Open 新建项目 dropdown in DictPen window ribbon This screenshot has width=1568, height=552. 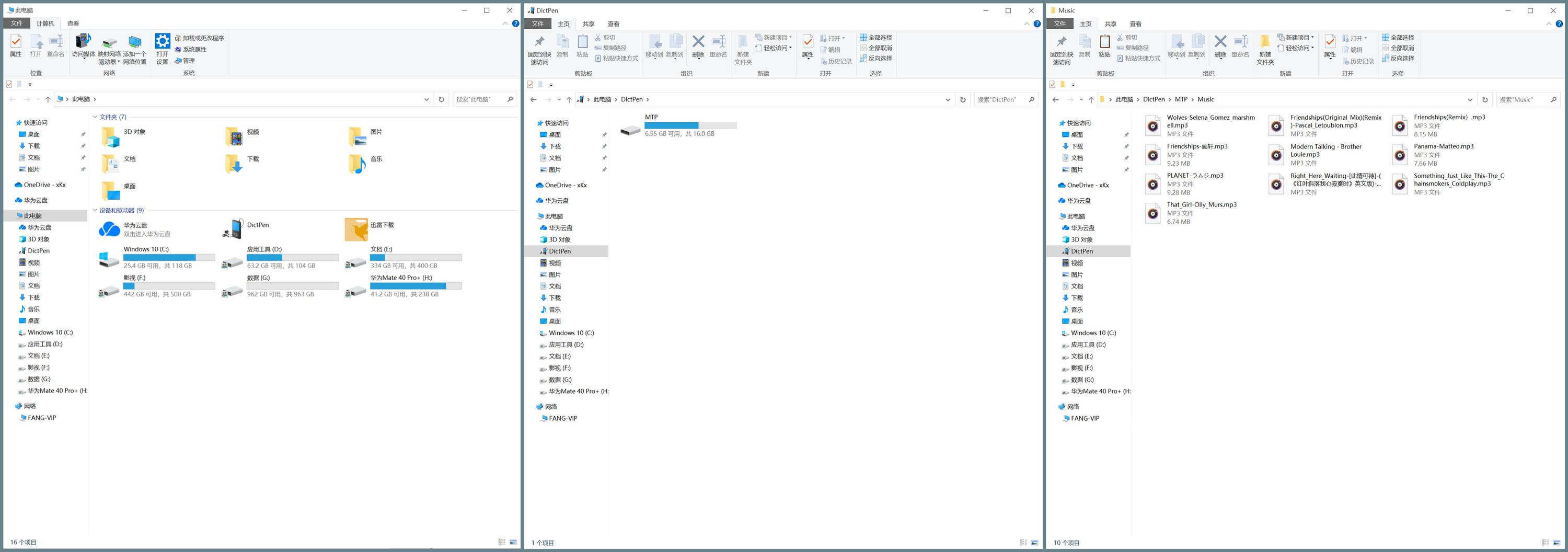pyautogui.click(x=774, y=38)
